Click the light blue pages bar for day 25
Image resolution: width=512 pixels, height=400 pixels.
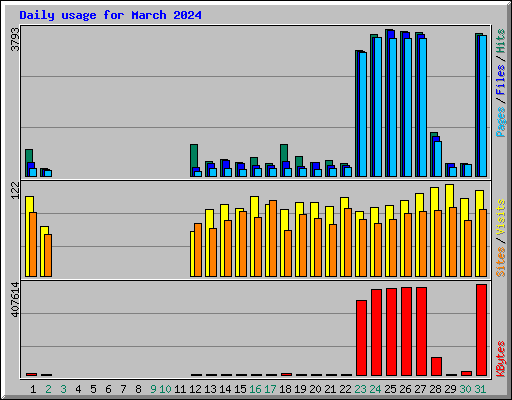(x=393, y=107)
